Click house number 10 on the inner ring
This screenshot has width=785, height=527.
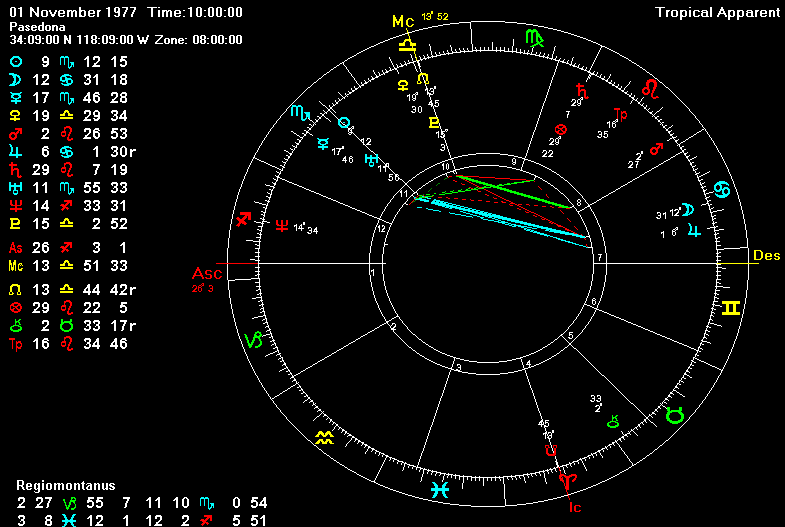tap(446, 167)
